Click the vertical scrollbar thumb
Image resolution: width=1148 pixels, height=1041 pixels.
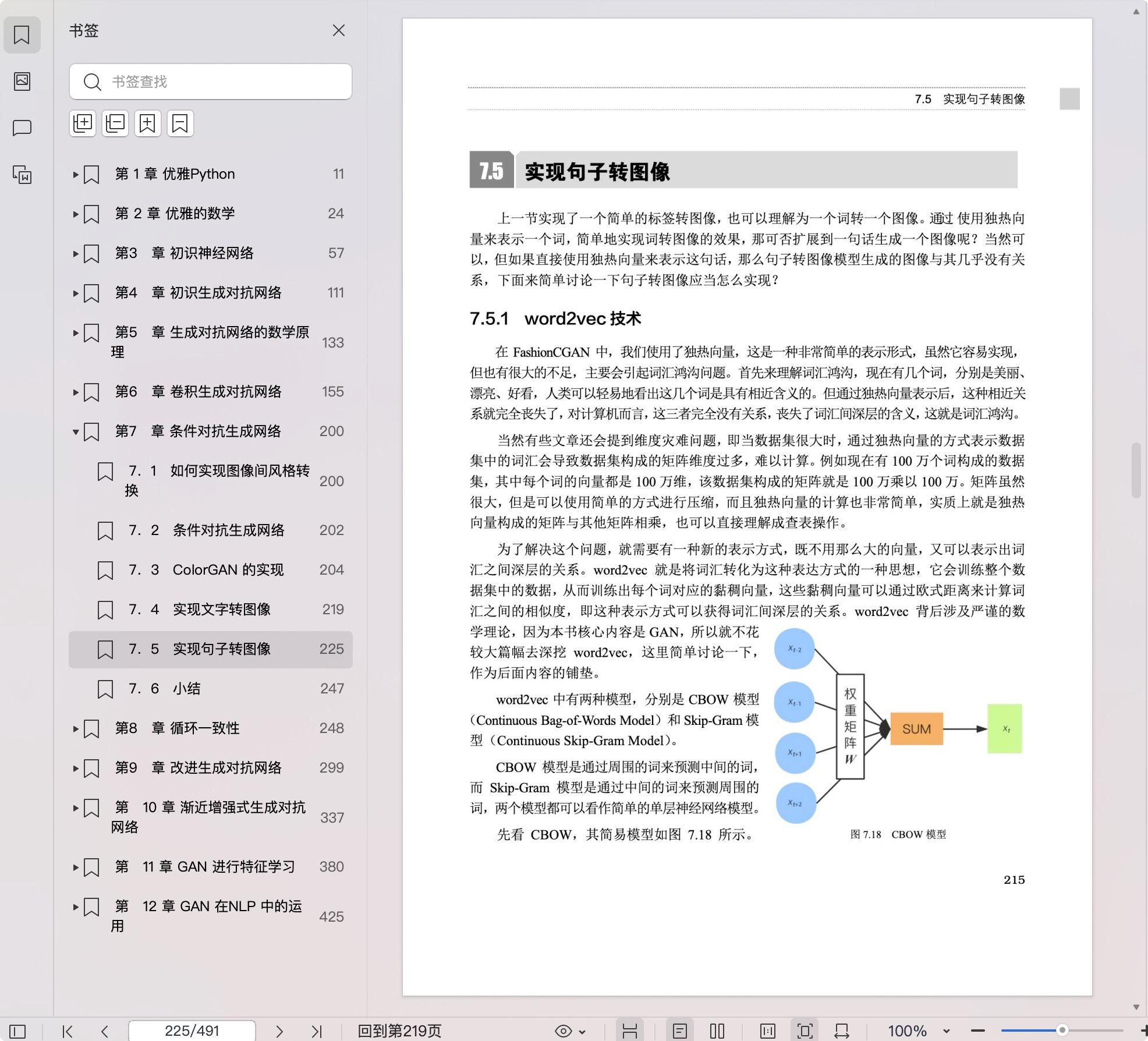pyautogui.click(x=1136, y=470)
